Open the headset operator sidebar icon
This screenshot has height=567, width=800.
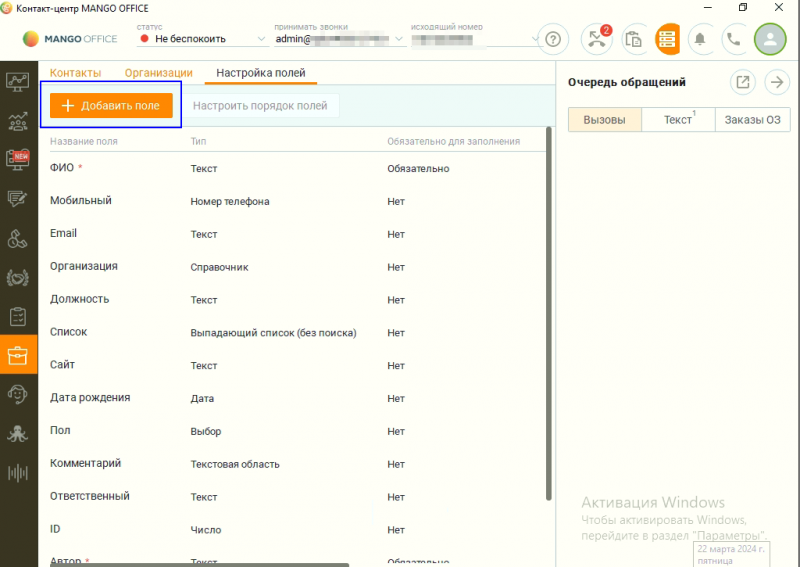(18, 394)
